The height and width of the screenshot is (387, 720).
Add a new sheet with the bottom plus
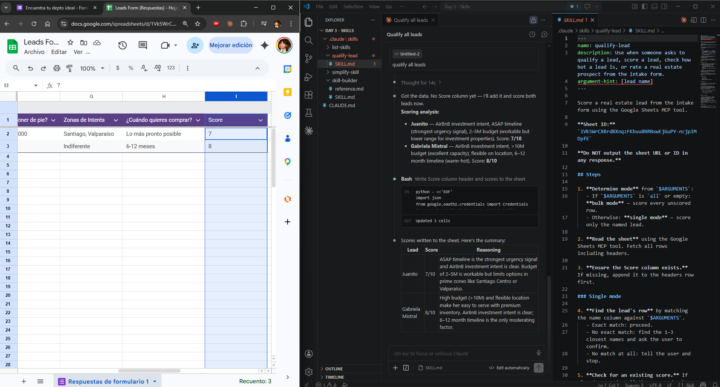(23, 381)
